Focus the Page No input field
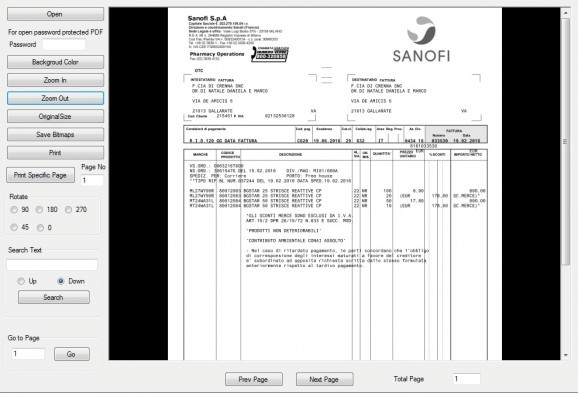This screenshot has width=578, height=393. coord(92,180)
